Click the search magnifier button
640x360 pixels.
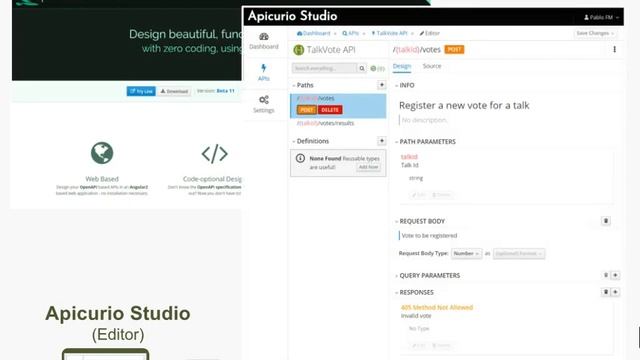[362, 68]
